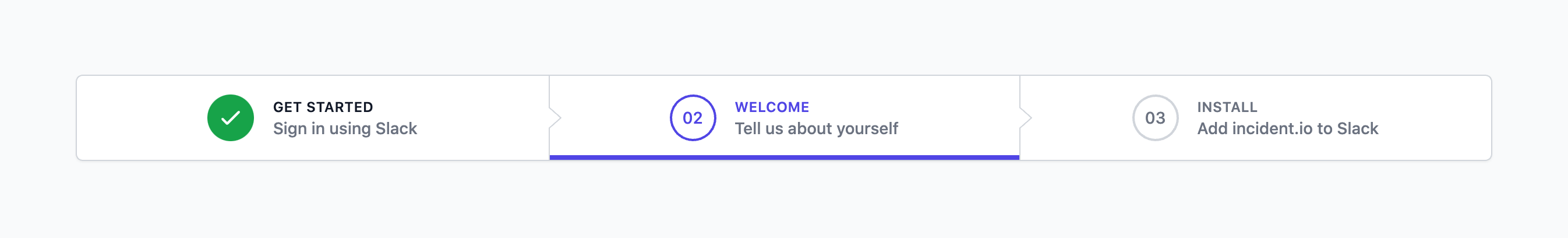This screenshot has width=1568, height=238.
Task: Click the 02 step number circle
Action: (x=693, y=118)
